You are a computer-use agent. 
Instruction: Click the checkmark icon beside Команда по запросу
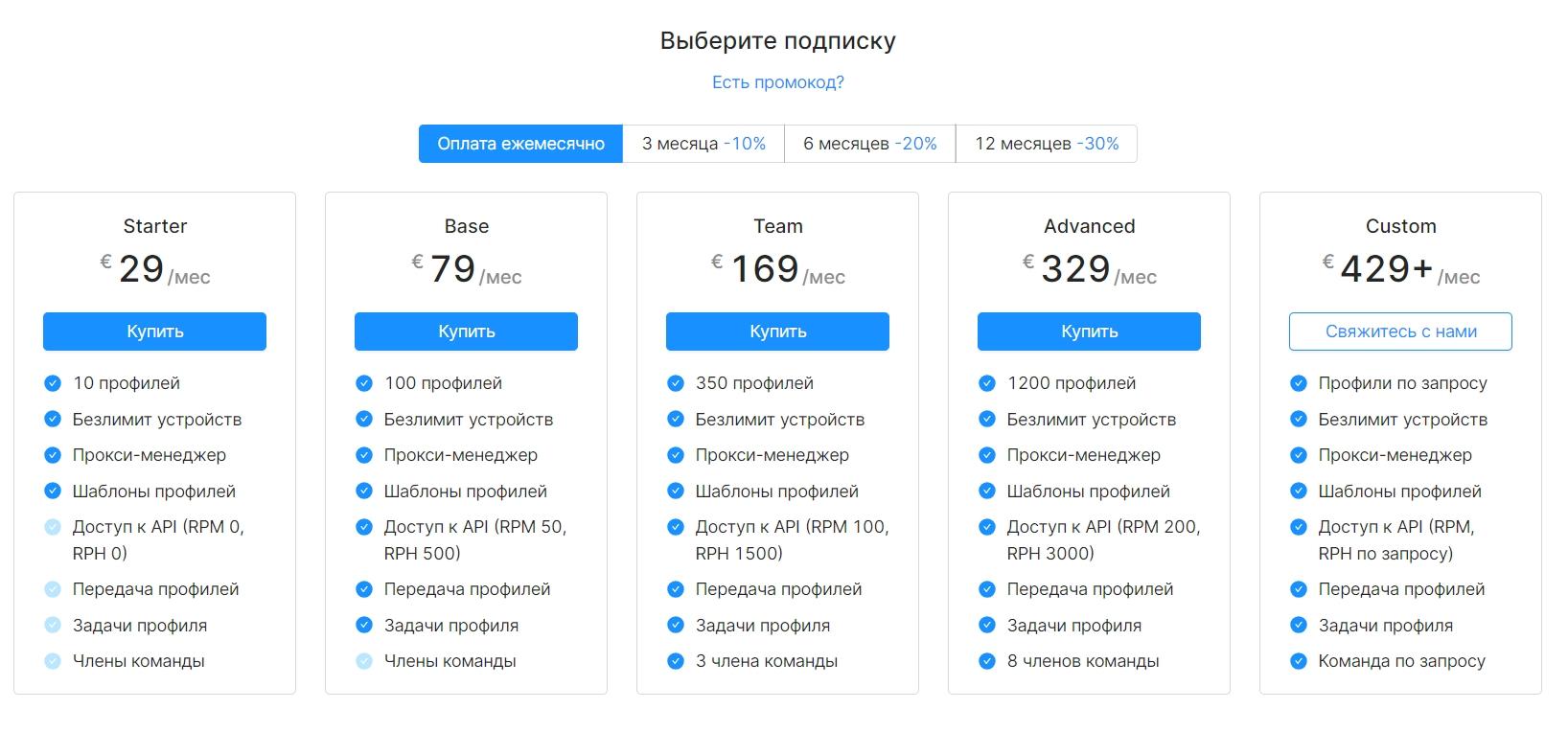1299,661
